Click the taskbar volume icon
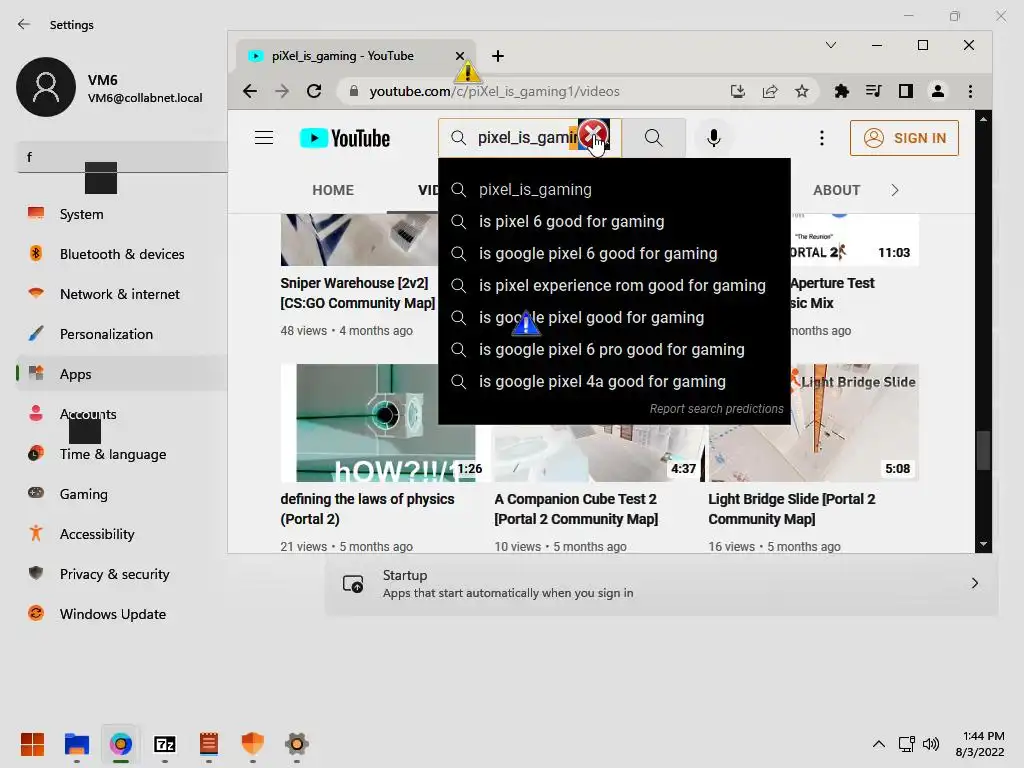The image size is (1024, 768). pyautogui.click(x=931, y=744)
